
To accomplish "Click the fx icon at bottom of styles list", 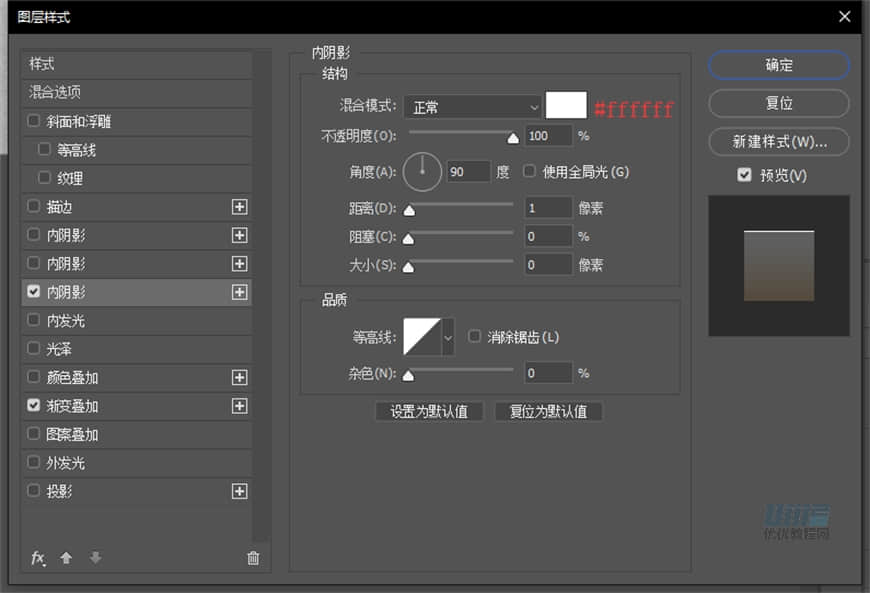I will pyautogui.click(x=38, y=558).
